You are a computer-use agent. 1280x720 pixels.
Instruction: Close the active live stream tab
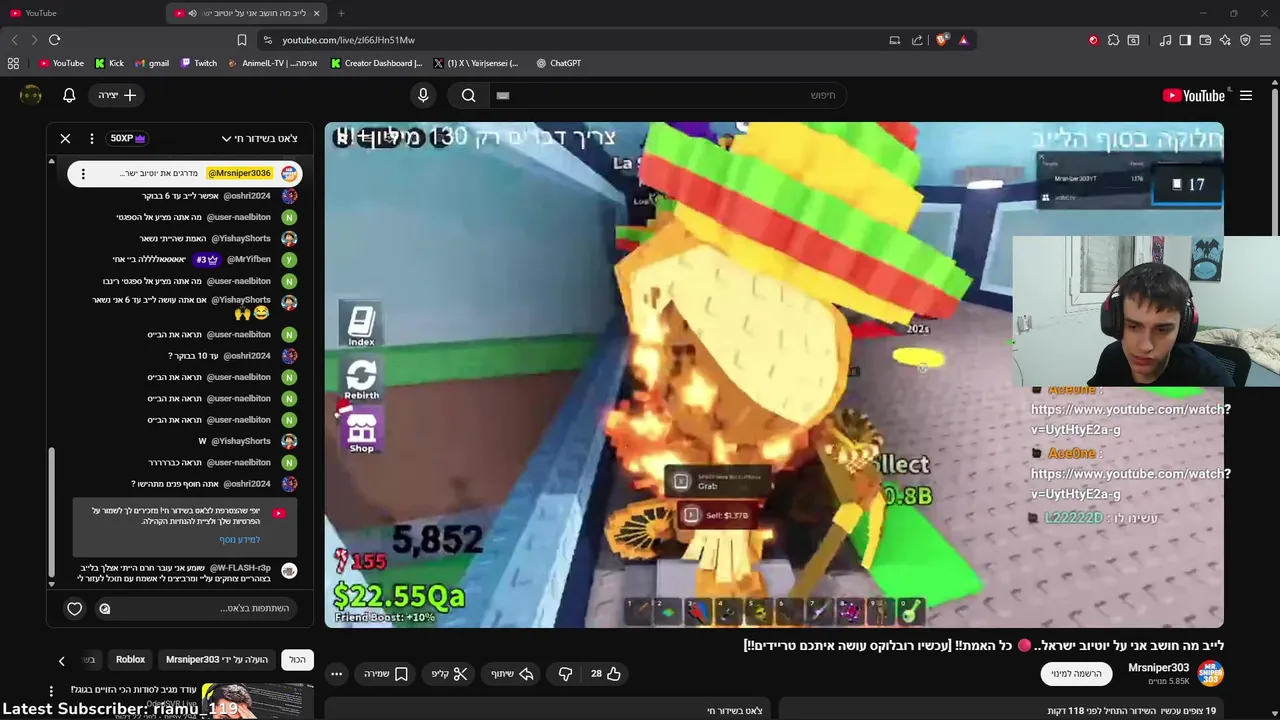pyautogui.click(x=317, y=13)
